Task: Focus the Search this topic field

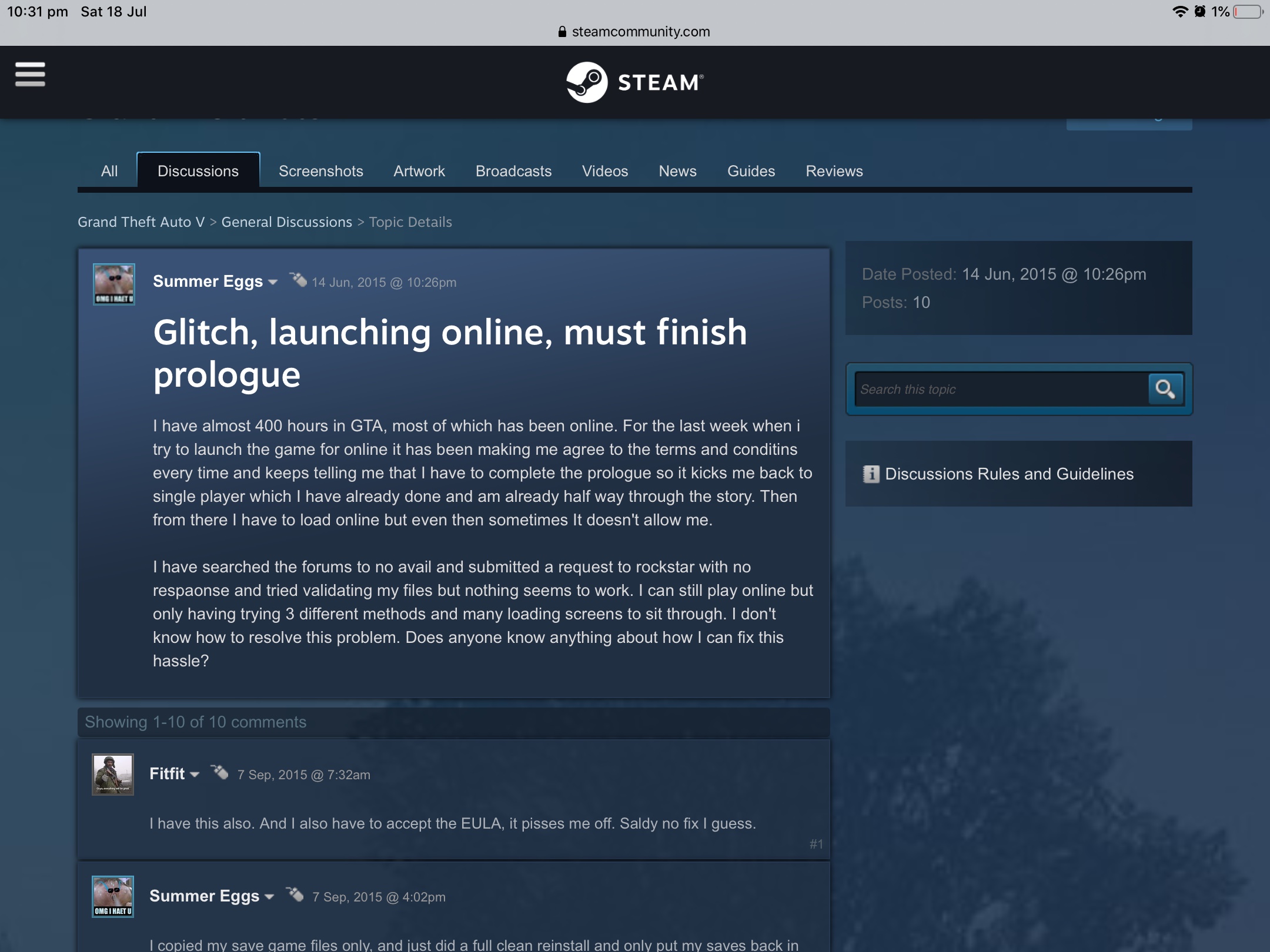Action: (1002, 389)
